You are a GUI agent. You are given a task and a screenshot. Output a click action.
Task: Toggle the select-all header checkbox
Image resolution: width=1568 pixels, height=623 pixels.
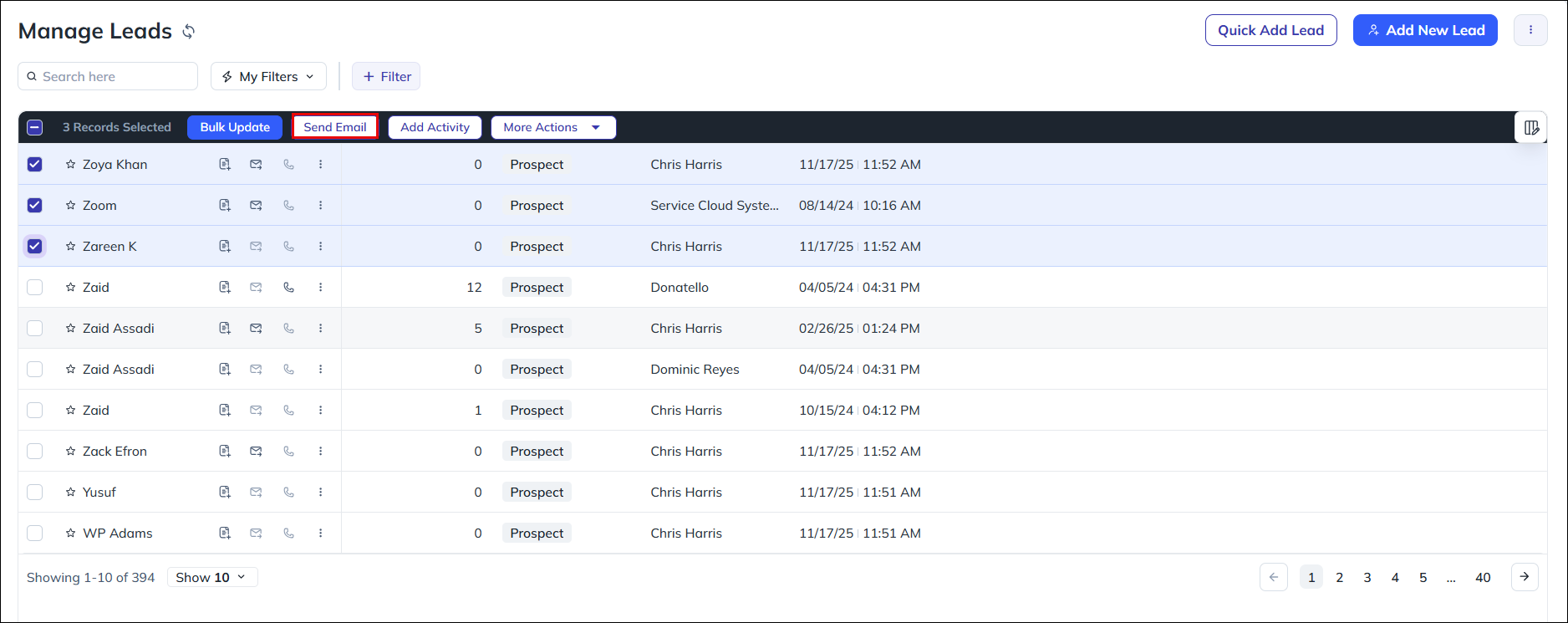point(35,128)
